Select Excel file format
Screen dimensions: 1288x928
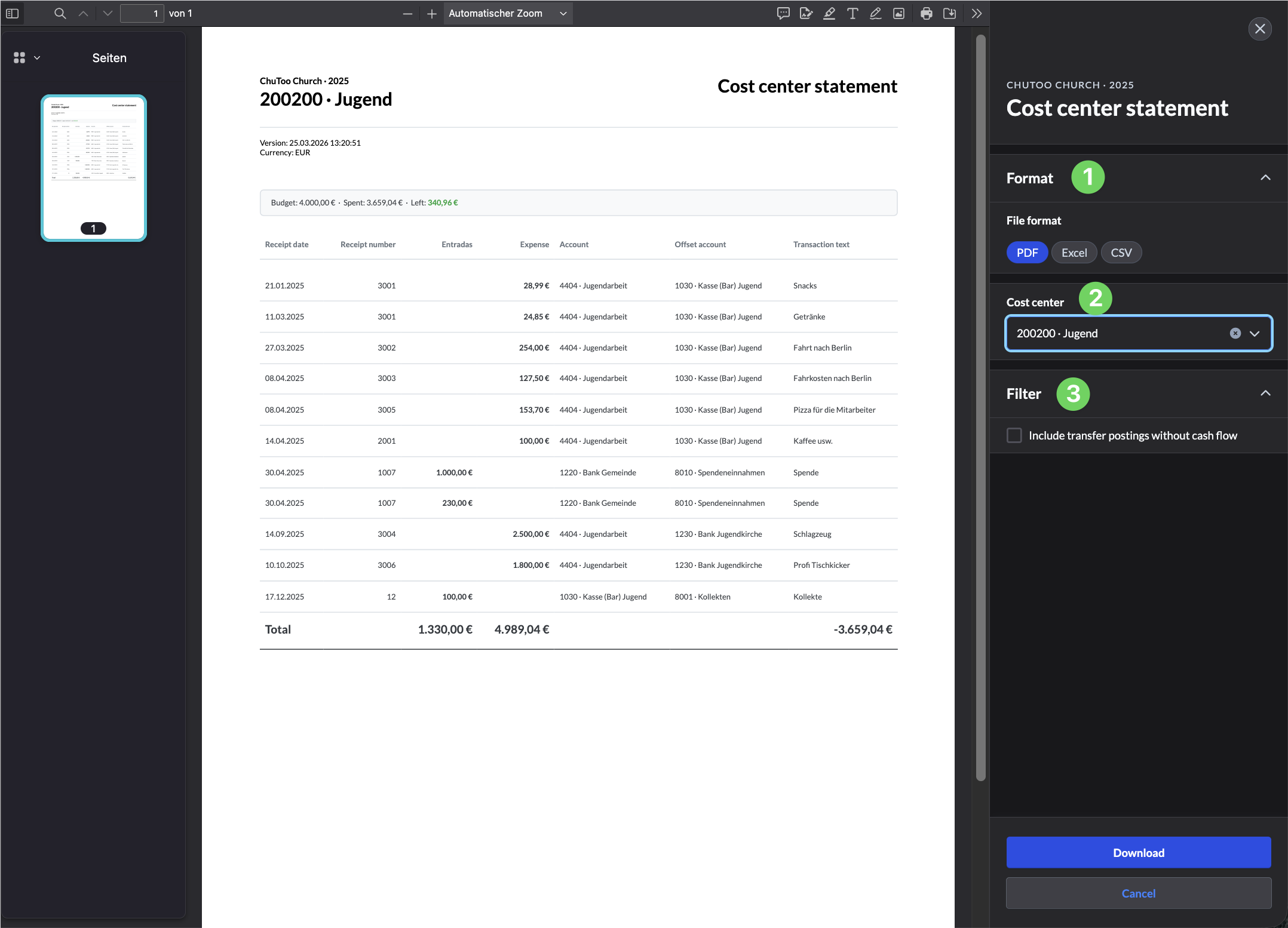pyautogui.click(x=1074, y=253)
